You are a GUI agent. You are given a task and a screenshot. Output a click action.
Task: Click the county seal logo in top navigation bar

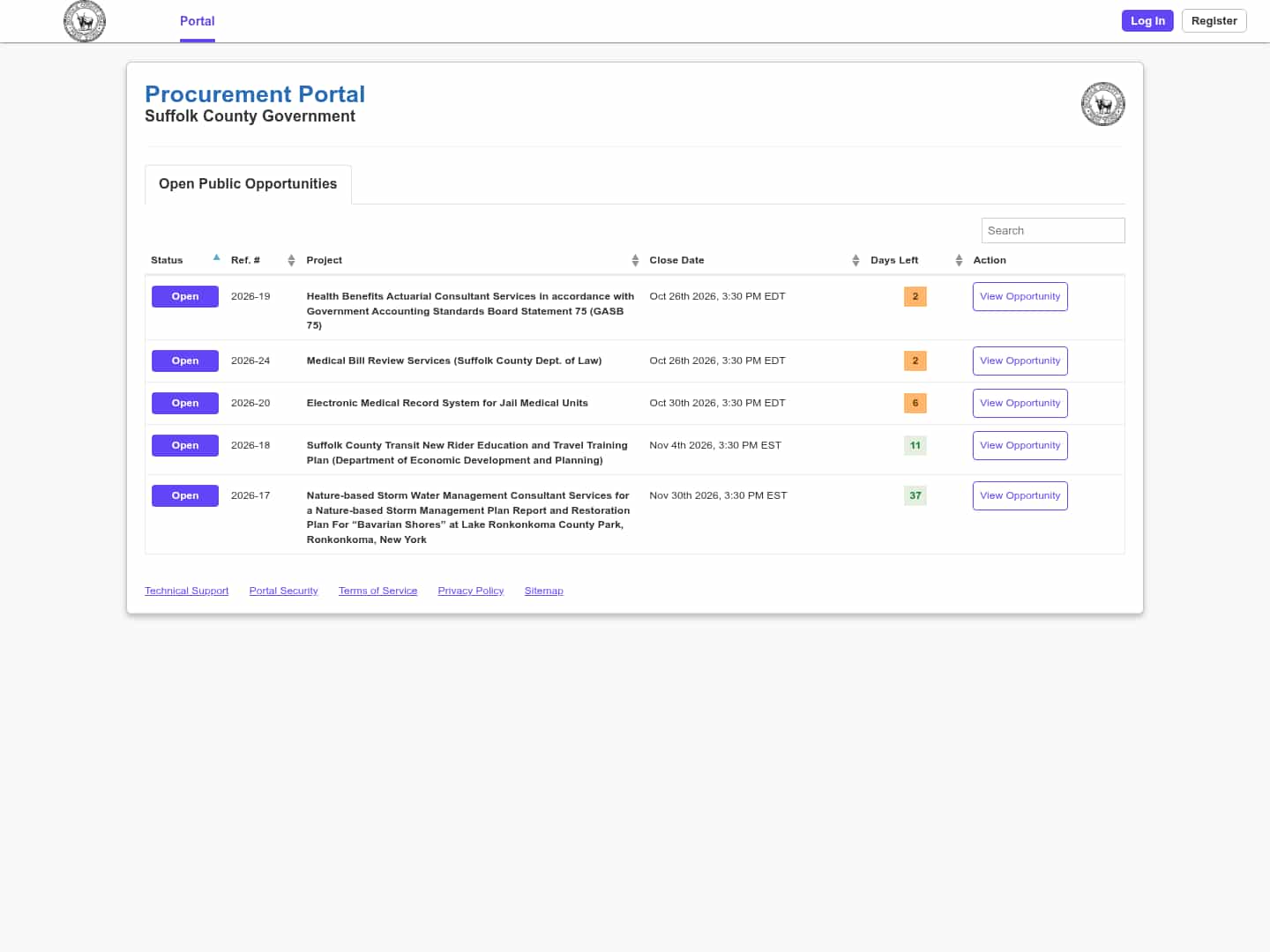pos(85,21)
